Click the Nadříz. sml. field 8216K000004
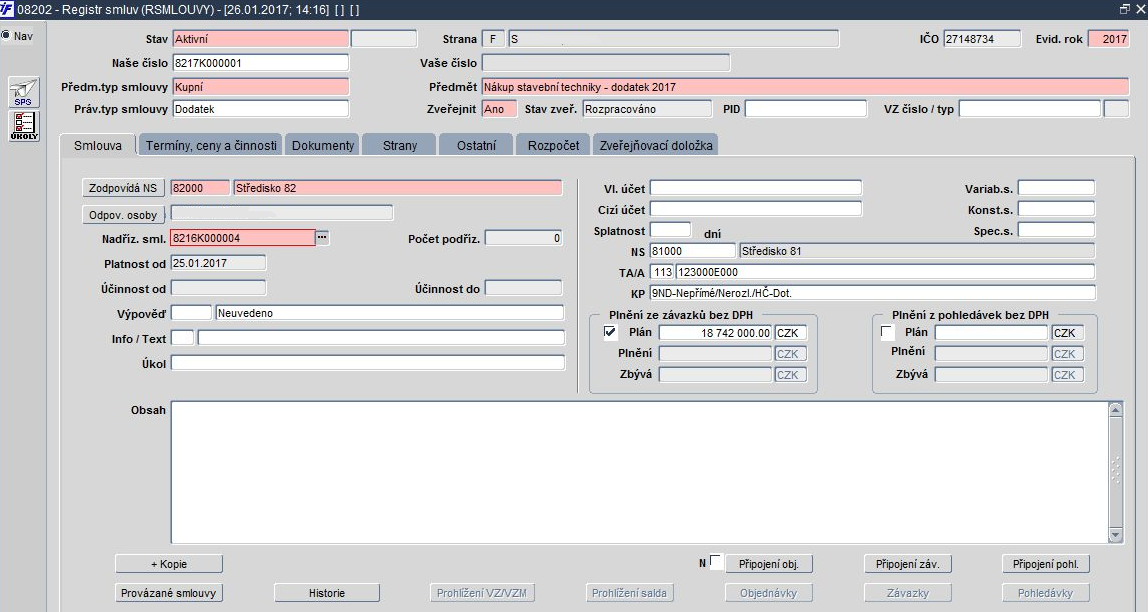This screenshot has height=612, width=1148. coord(243,238)
